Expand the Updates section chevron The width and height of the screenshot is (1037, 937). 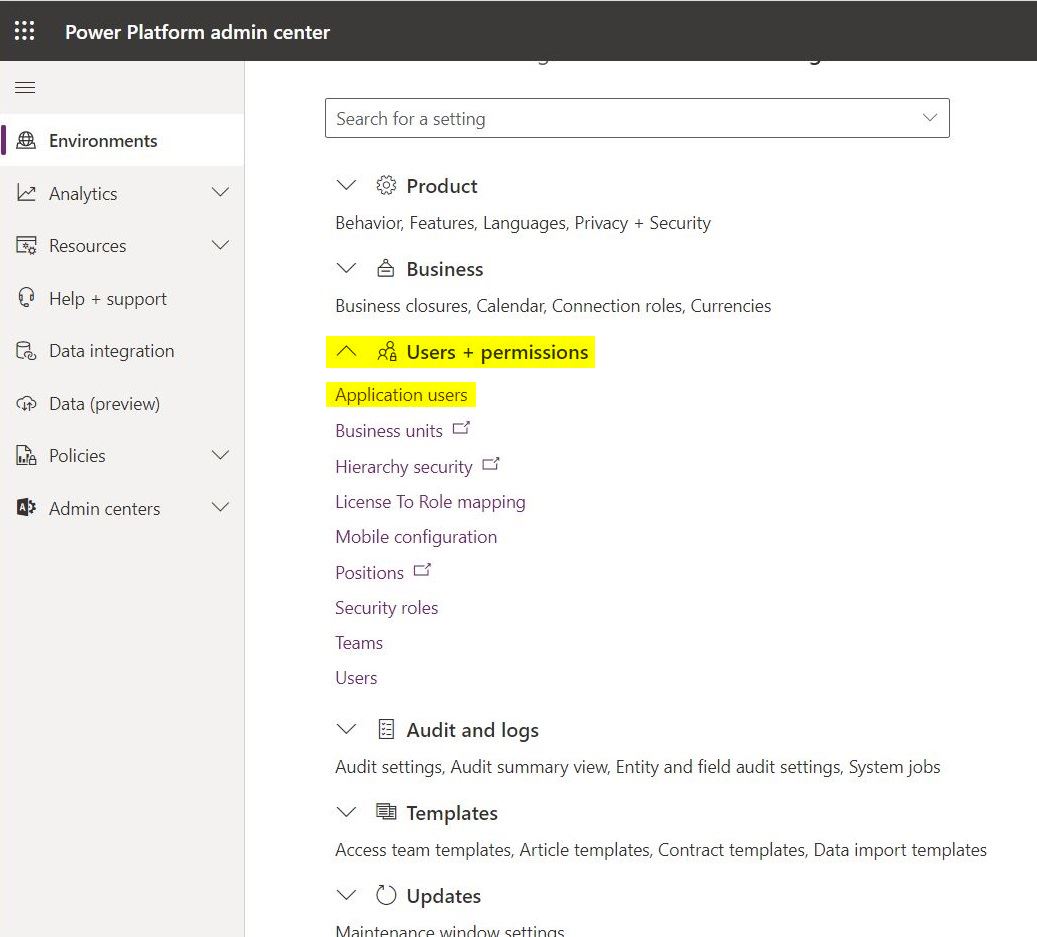pyautogui.click(x=347, y=895)
